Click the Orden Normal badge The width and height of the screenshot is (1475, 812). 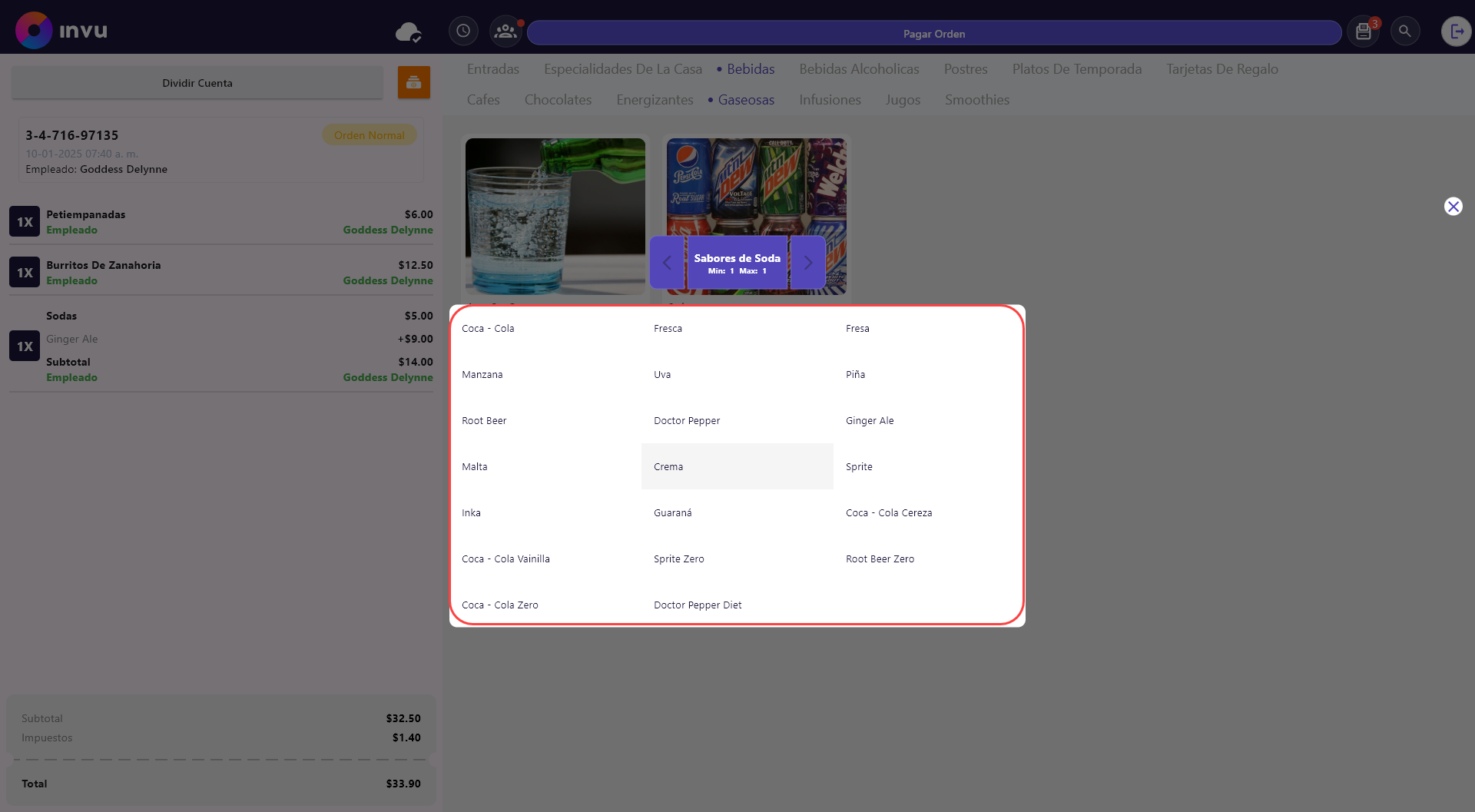(370, 135)
